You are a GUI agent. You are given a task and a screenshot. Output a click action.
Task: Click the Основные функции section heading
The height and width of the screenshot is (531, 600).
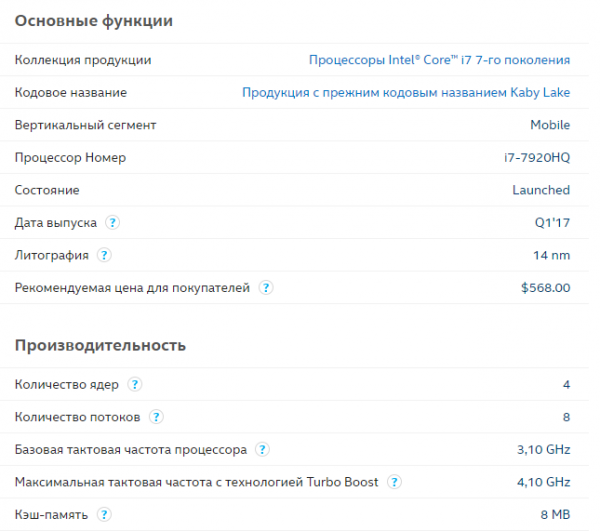(x=93, y=21)
